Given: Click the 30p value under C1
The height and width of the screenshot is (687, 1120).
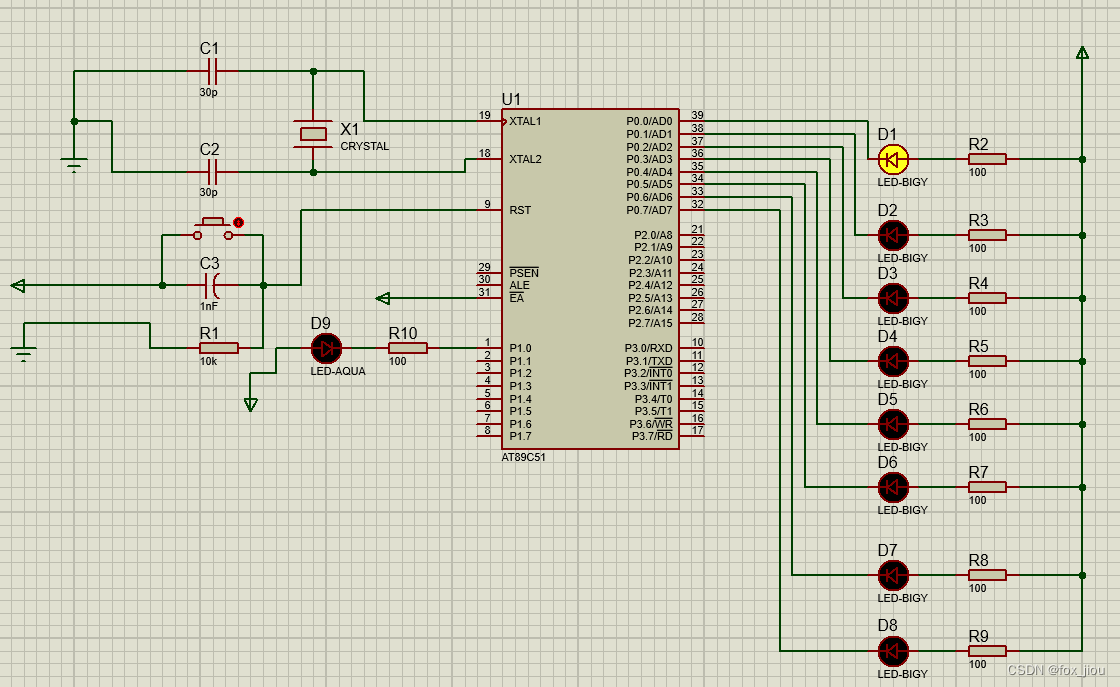Looking at the screenshot, I should 209,92.
